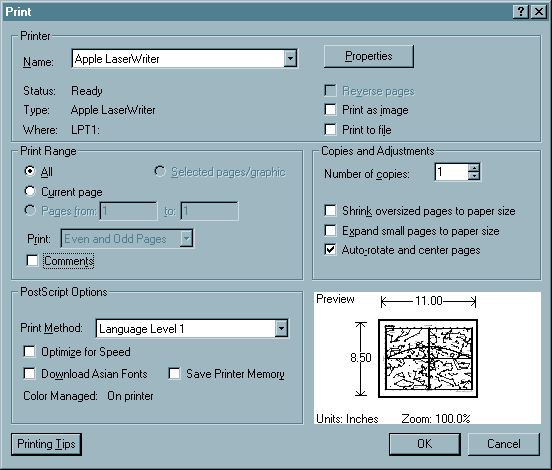Check the Print to file option
This screenshot has height=470, width=552.
330,129
